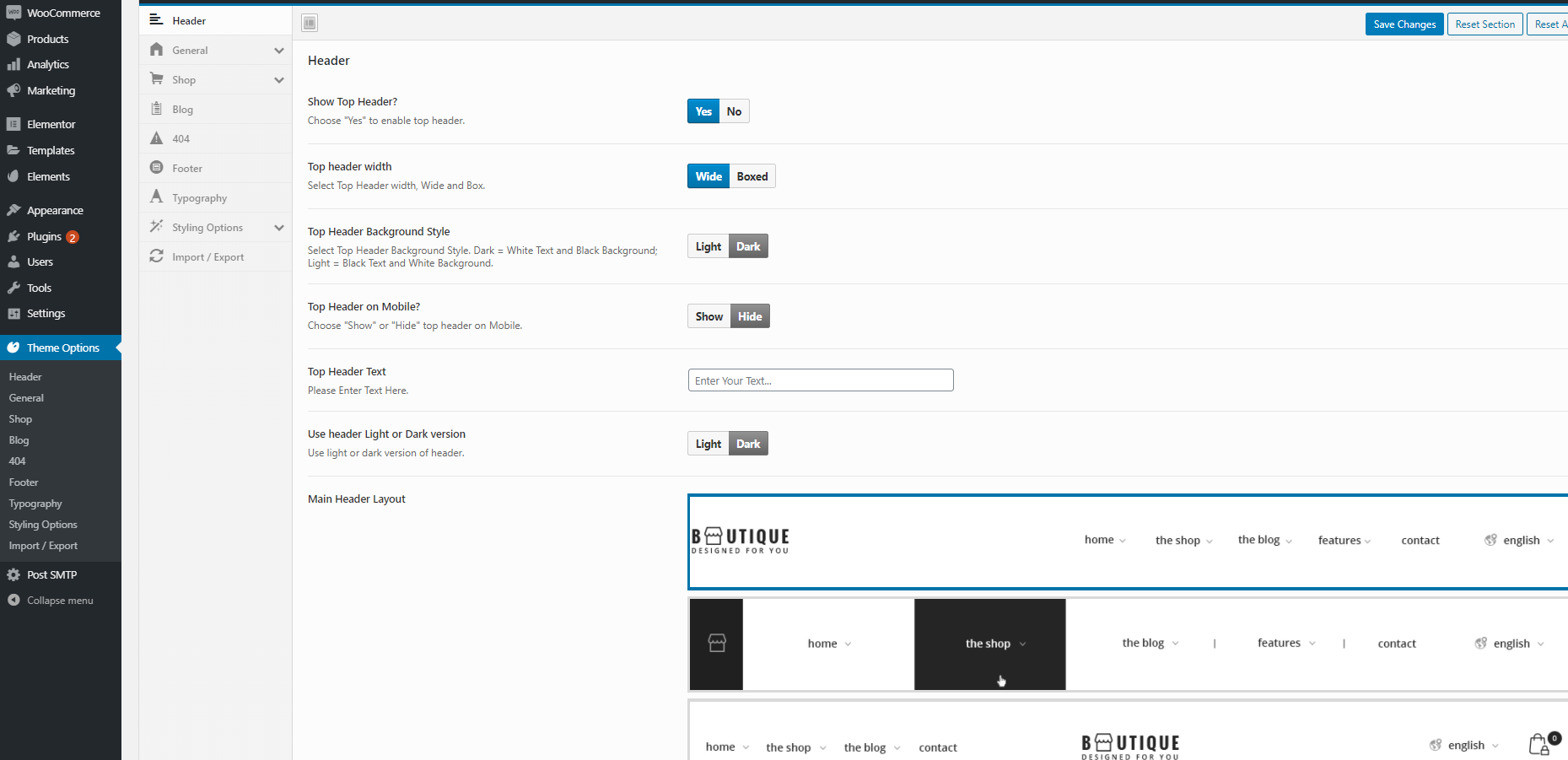Image resolution: width=1568 pixels, height=760 pixels.
Task: Click the Marketing megaphone icon
Action: [13, 90]
